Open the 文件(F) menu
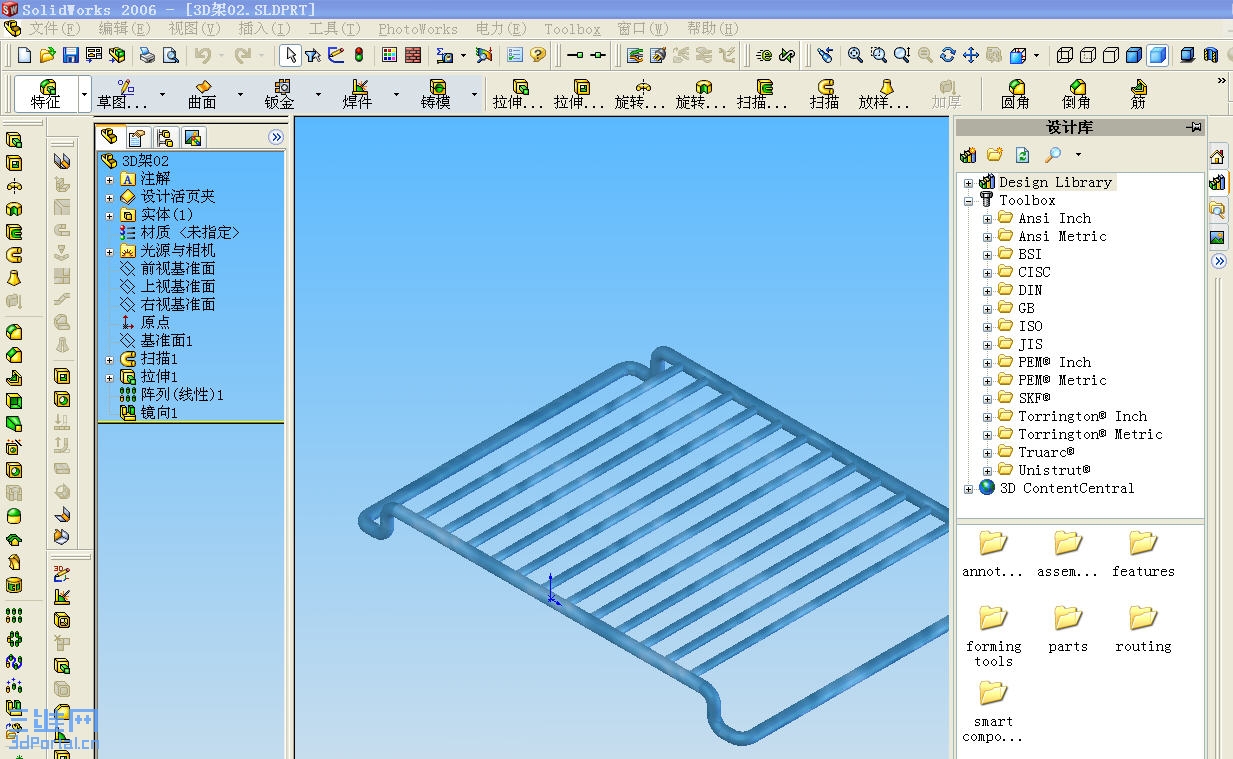The width and height of the screenshot is (1233, 759). click(x=55, y=29)
